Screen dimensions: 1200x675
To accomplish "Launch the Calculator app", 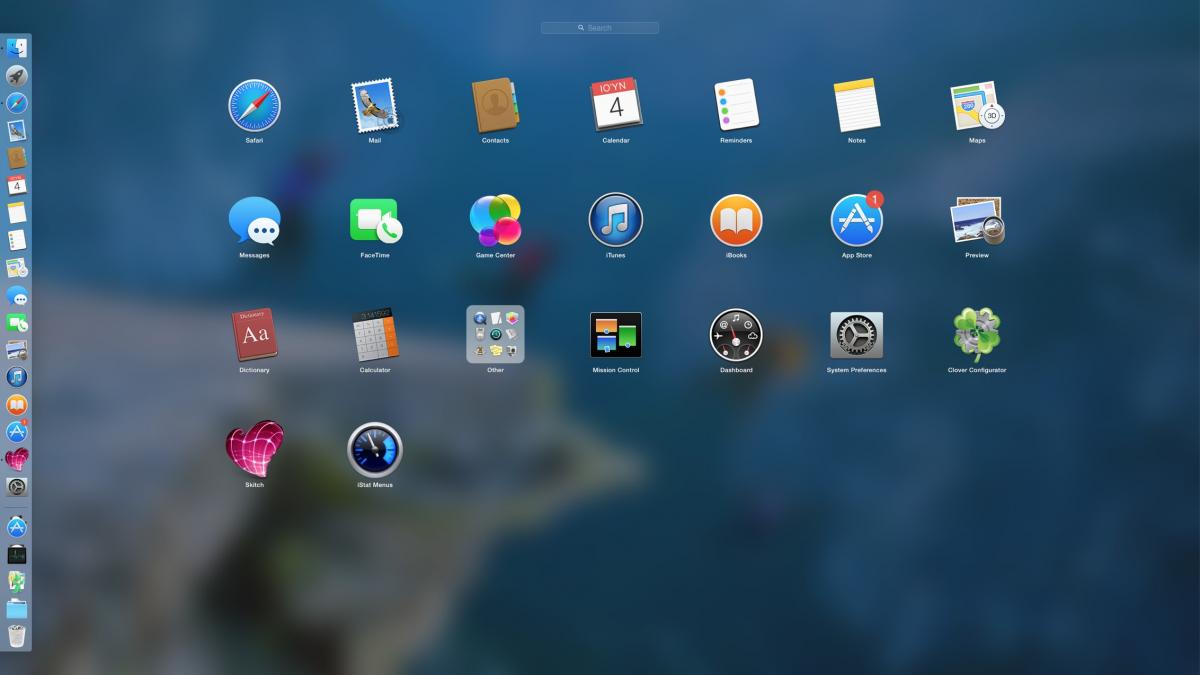I will point(375,335).
